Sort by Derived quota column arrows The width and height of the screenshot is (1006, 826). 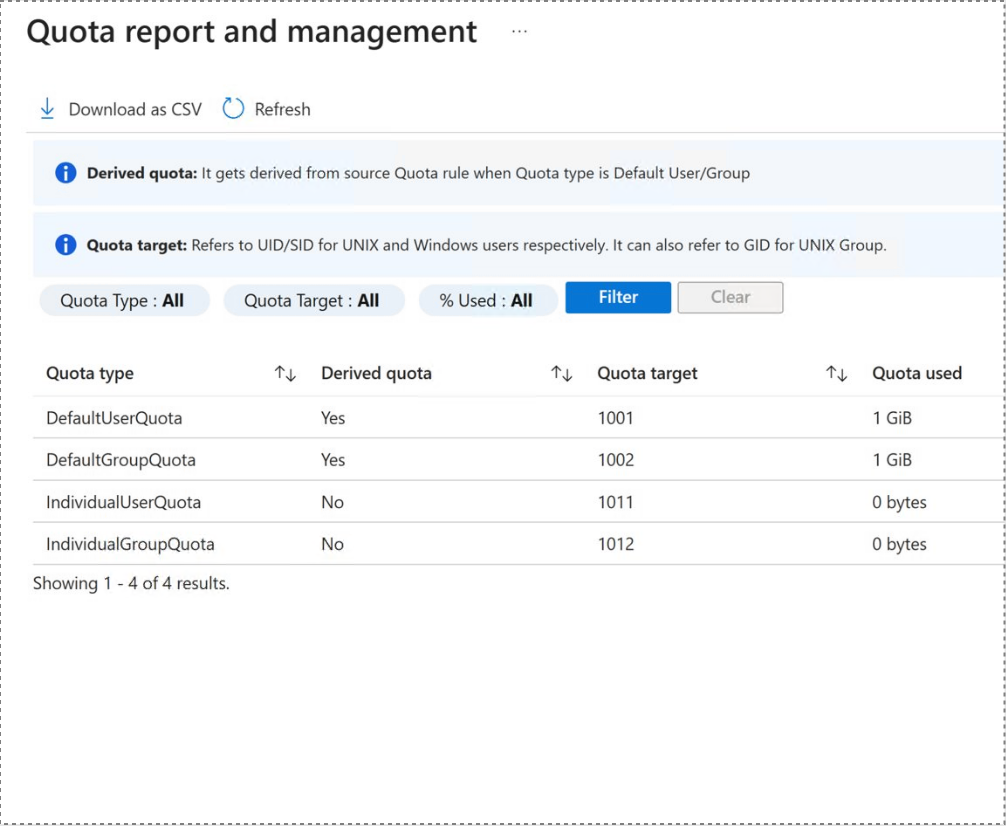(561, 374)
